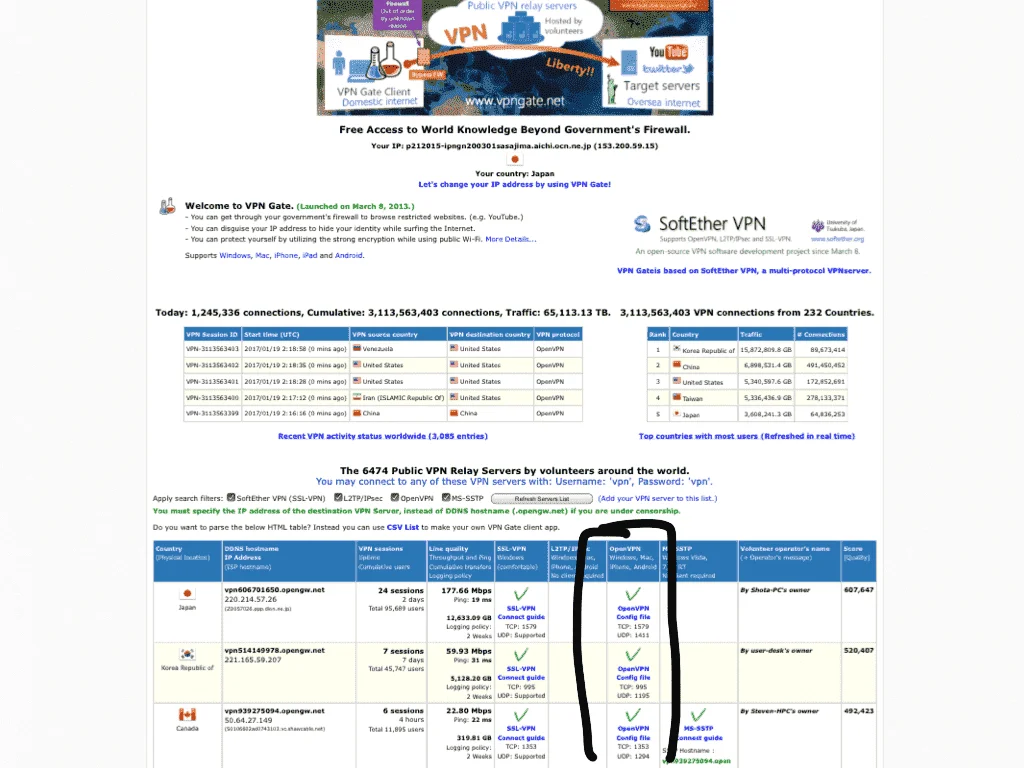Click IP address 220.214.57.26
Image resolution: width=1024 pixels, height=768 pixels.
click(251, 599)
